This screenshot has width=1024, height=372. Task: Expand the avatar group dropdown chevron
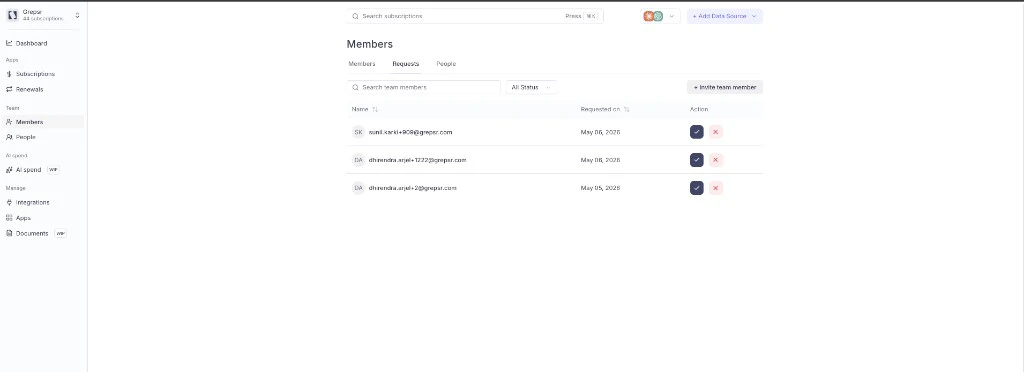(x=671, y=16)
